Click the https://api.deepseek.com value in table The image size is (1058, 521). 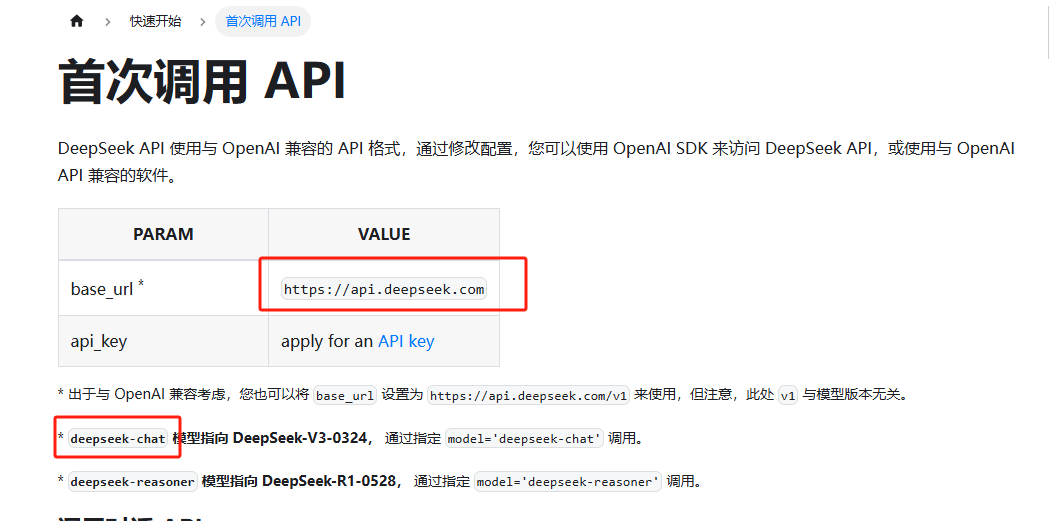point(384,290)
